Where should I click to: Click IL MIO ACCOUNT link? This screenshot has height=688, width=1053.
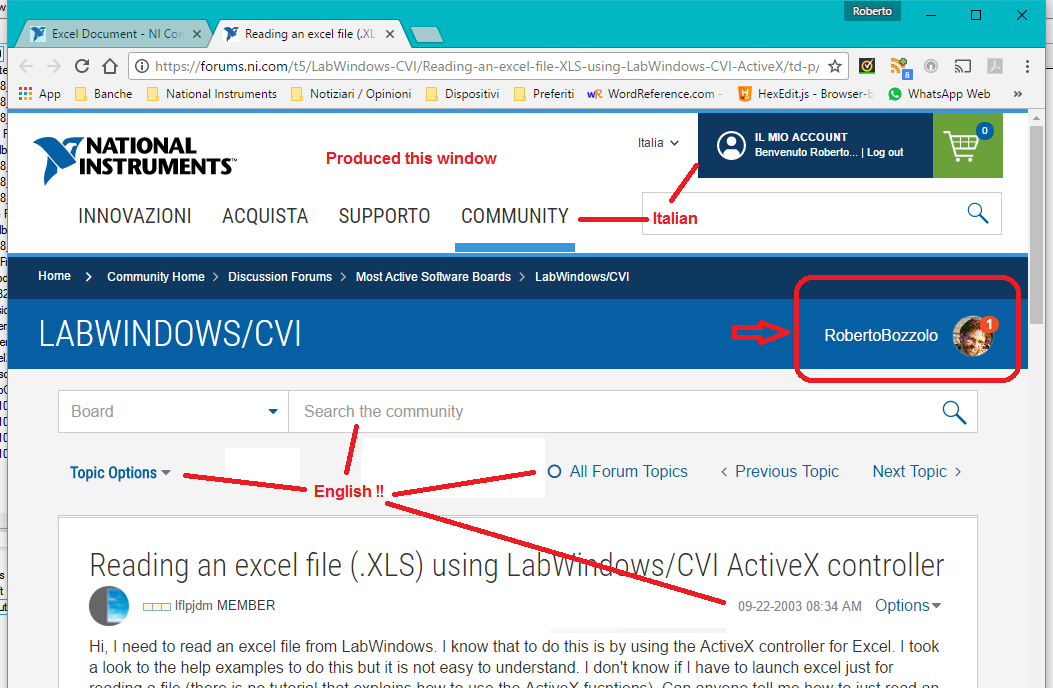click(801, 137)
